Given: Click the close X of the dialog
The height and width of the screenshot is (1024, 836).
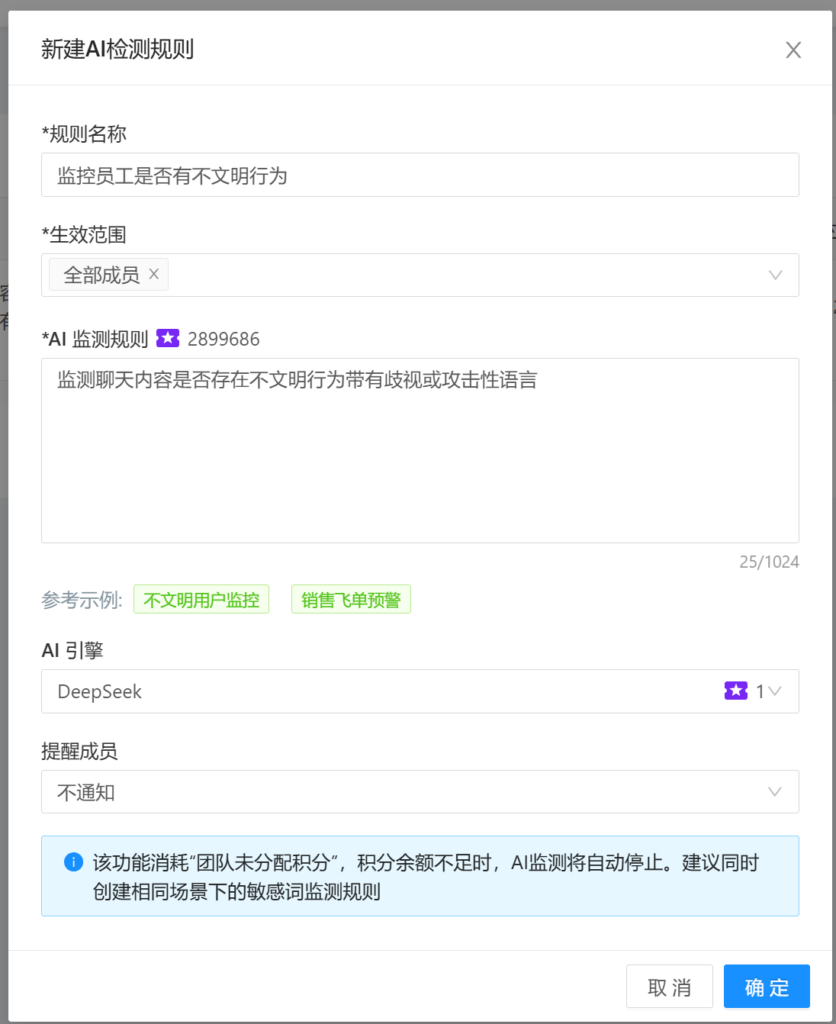Looking at the screenshot, I should (793, 49).
